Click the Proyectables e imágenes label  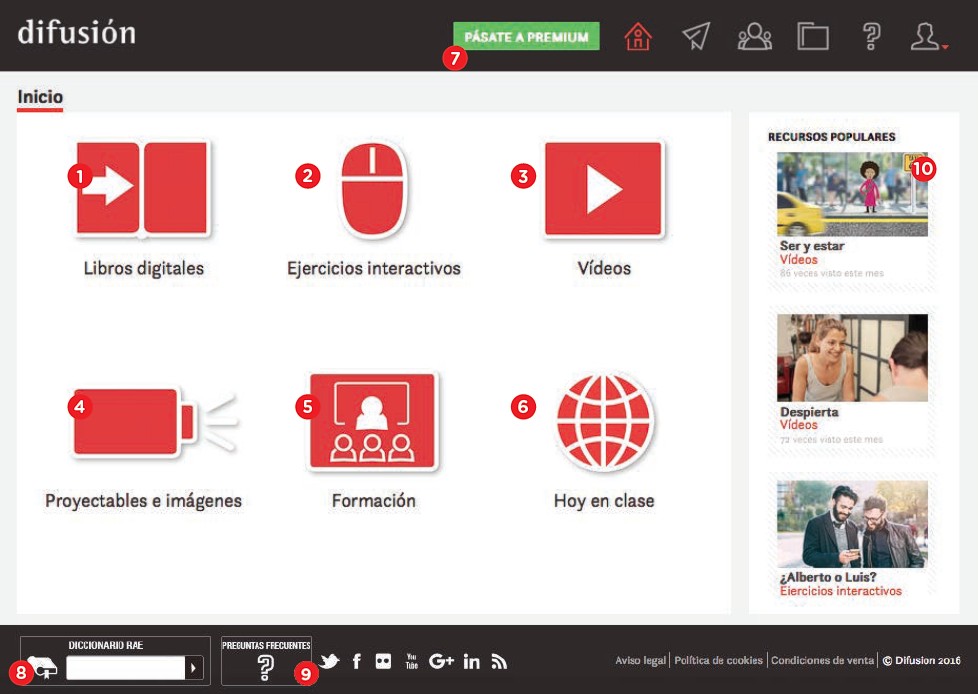[x=143, y=501]
